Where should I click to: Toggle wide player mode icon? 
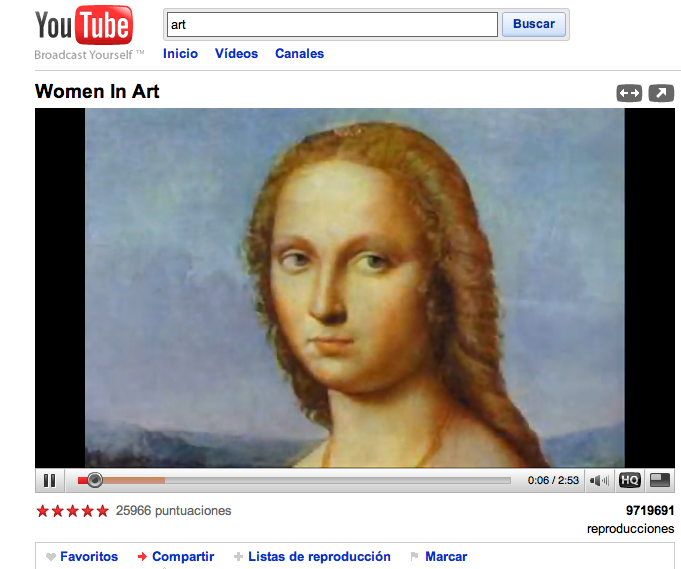(629, 93)
